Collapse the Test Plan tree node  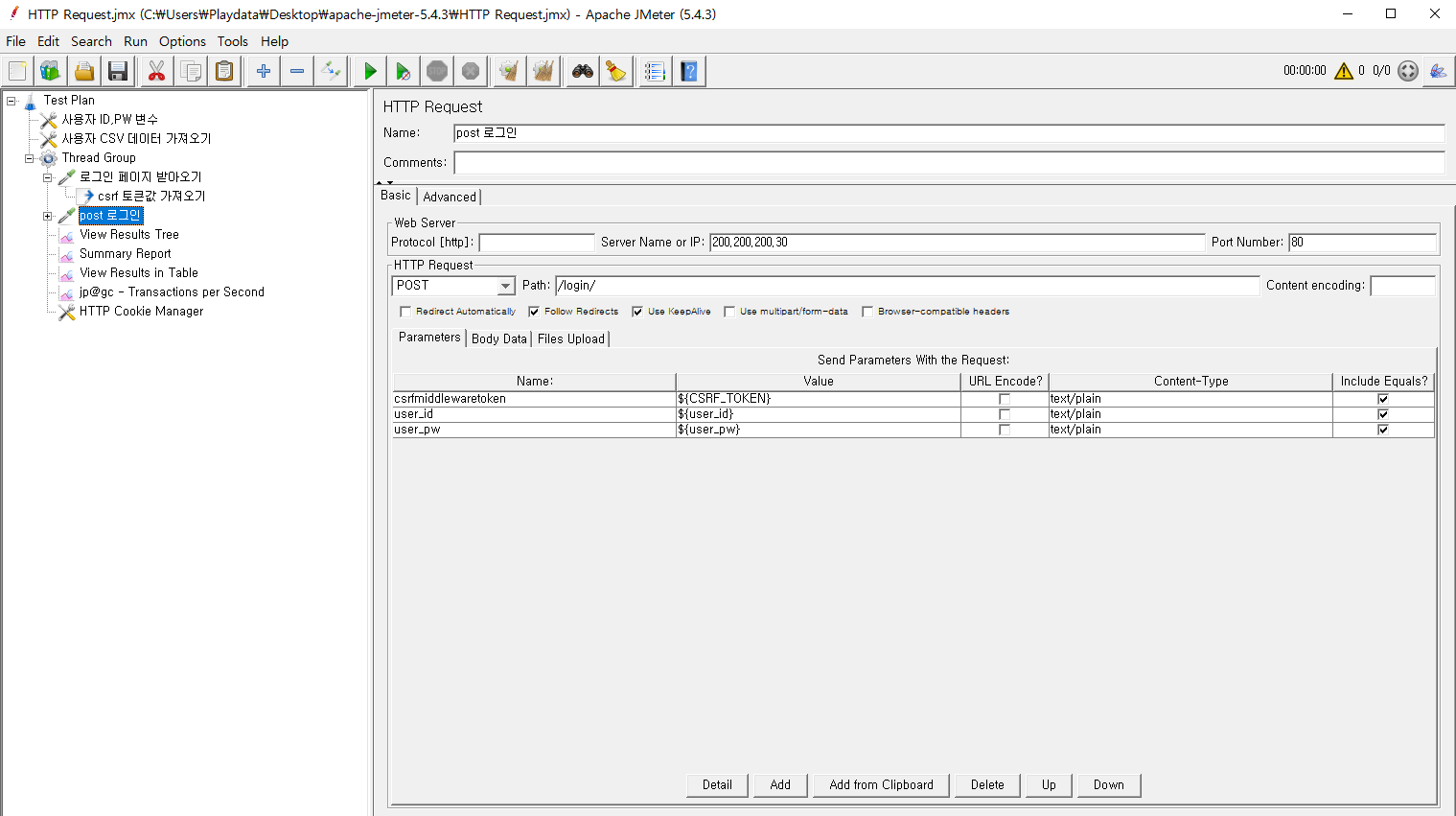coord(12,101)
